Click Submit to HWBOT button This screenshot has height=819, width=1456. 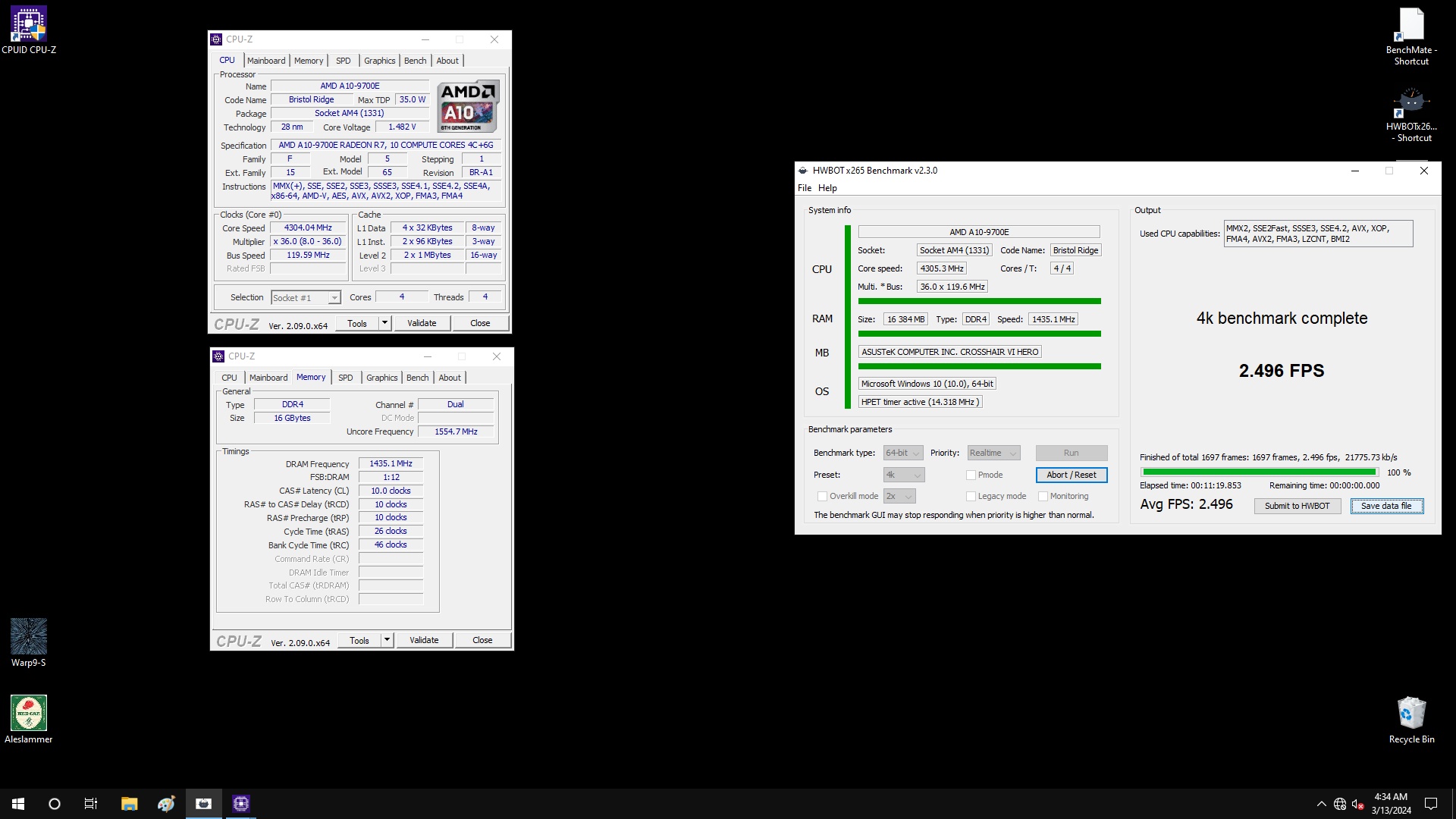pyautogui.click(x=1297, y=506)
